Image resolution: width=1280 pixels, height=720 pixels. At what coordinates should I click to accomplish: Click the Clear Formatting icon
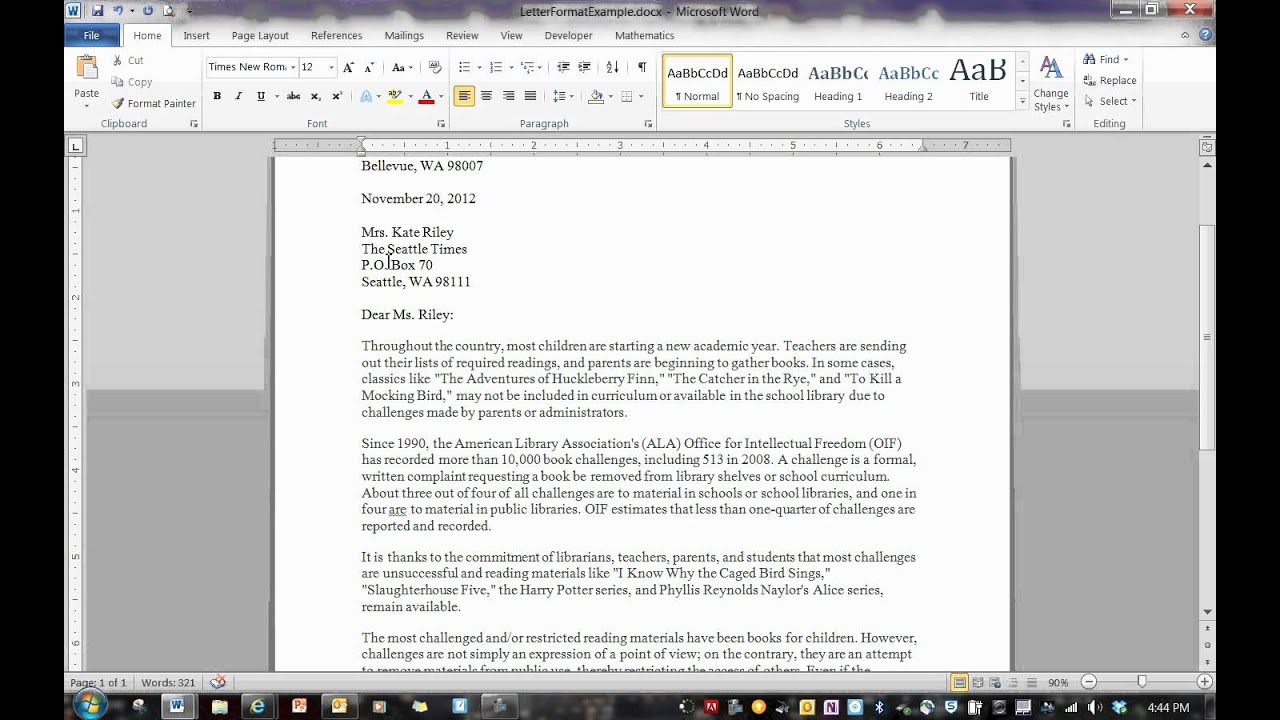pyautogui.click(x=435, y=67)
